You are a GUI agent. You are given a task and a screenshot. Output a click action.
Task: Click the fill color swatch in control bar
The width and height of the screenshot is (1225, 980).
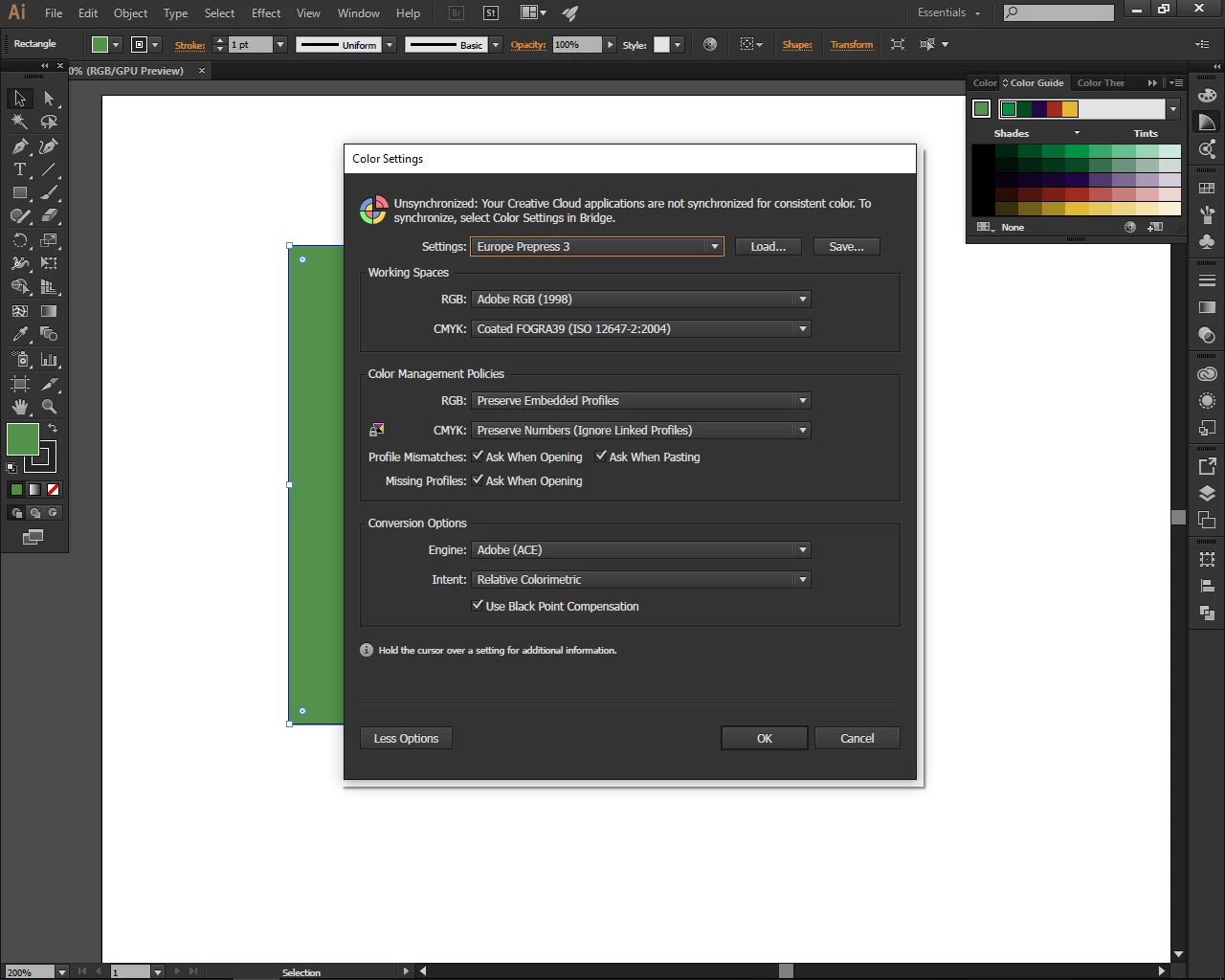point(100,45)
